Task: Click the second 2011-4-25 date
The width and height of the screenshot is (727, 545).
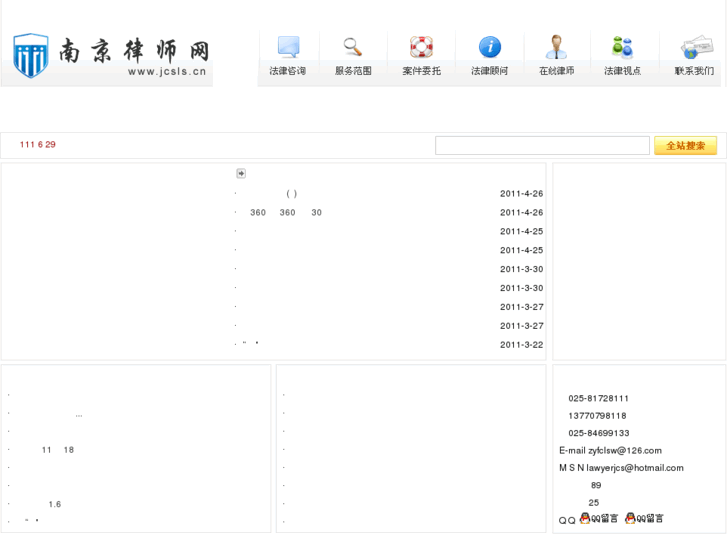Action: pos(521,250)
